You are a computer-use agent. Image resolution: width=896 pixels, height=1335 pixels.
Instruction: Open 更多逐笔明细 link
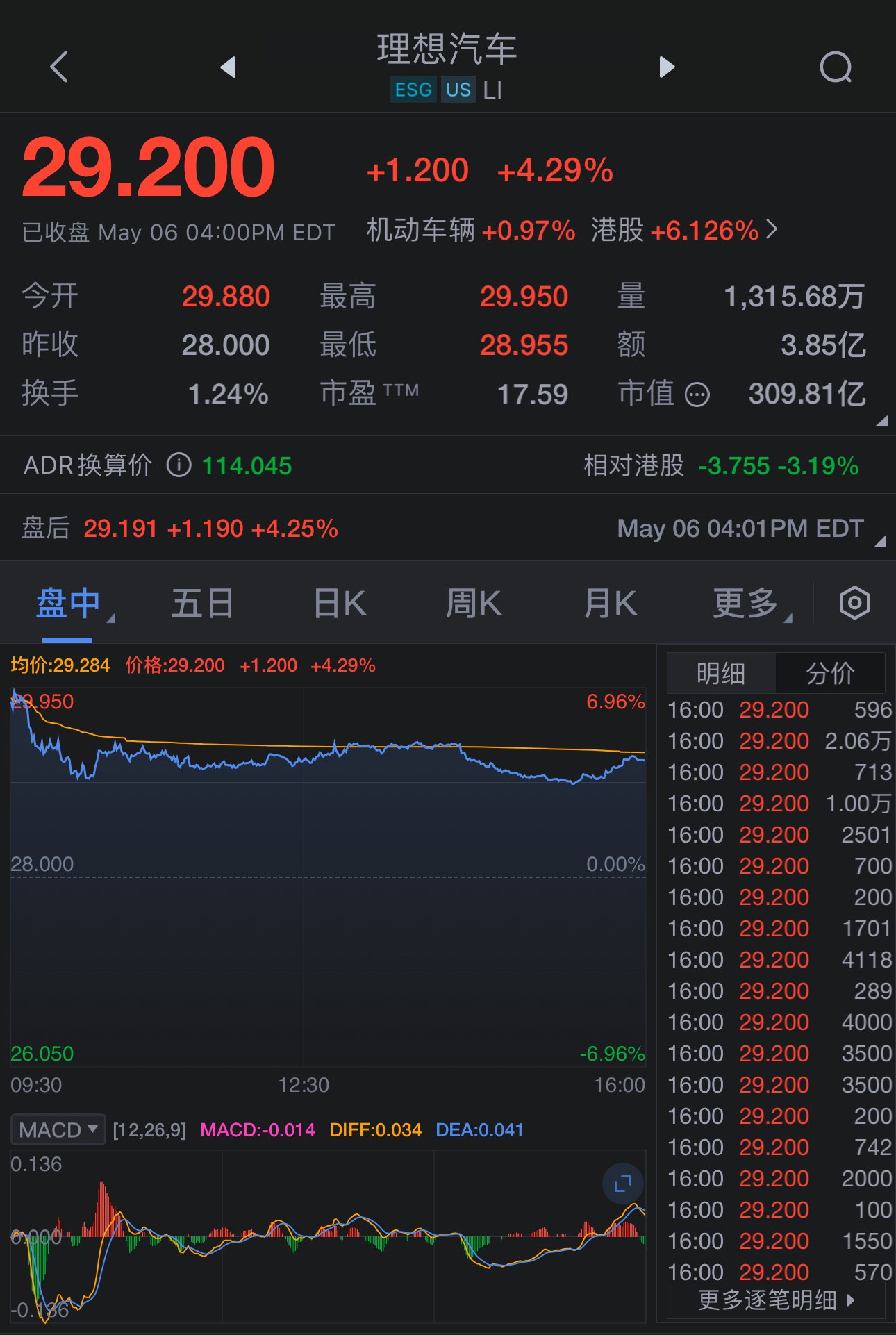pos(776,1300)
